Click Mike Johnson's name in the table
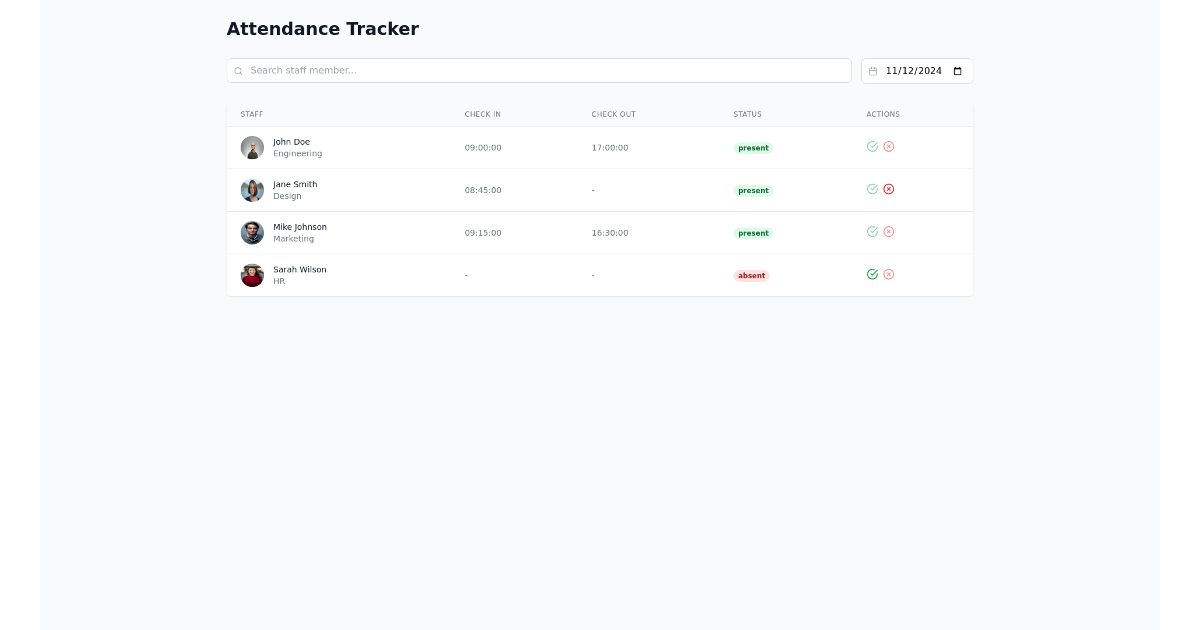The image size is (1200, 630). coord(300,226)
